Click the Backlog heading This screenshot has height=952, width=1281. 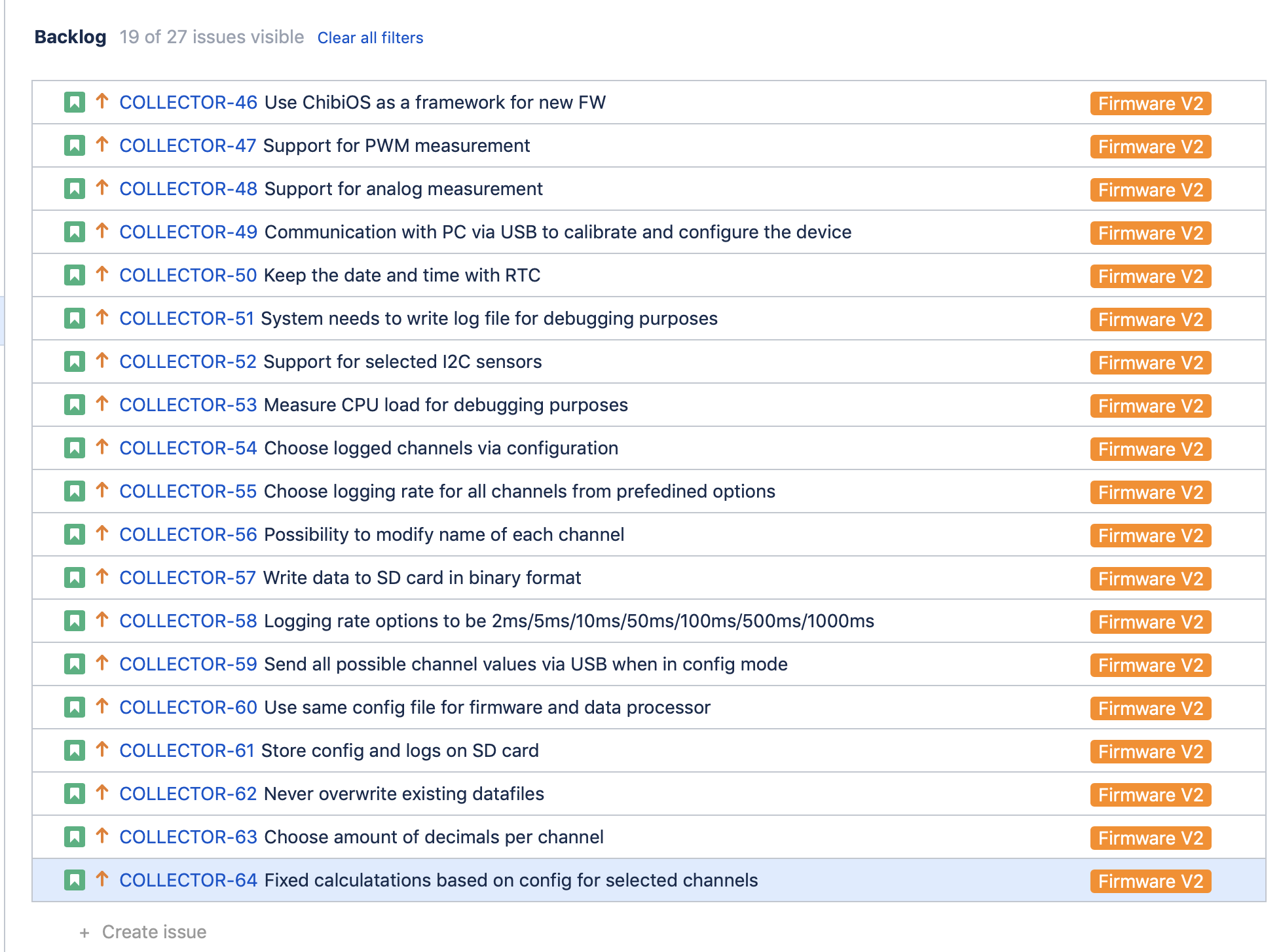click(70, 37)
